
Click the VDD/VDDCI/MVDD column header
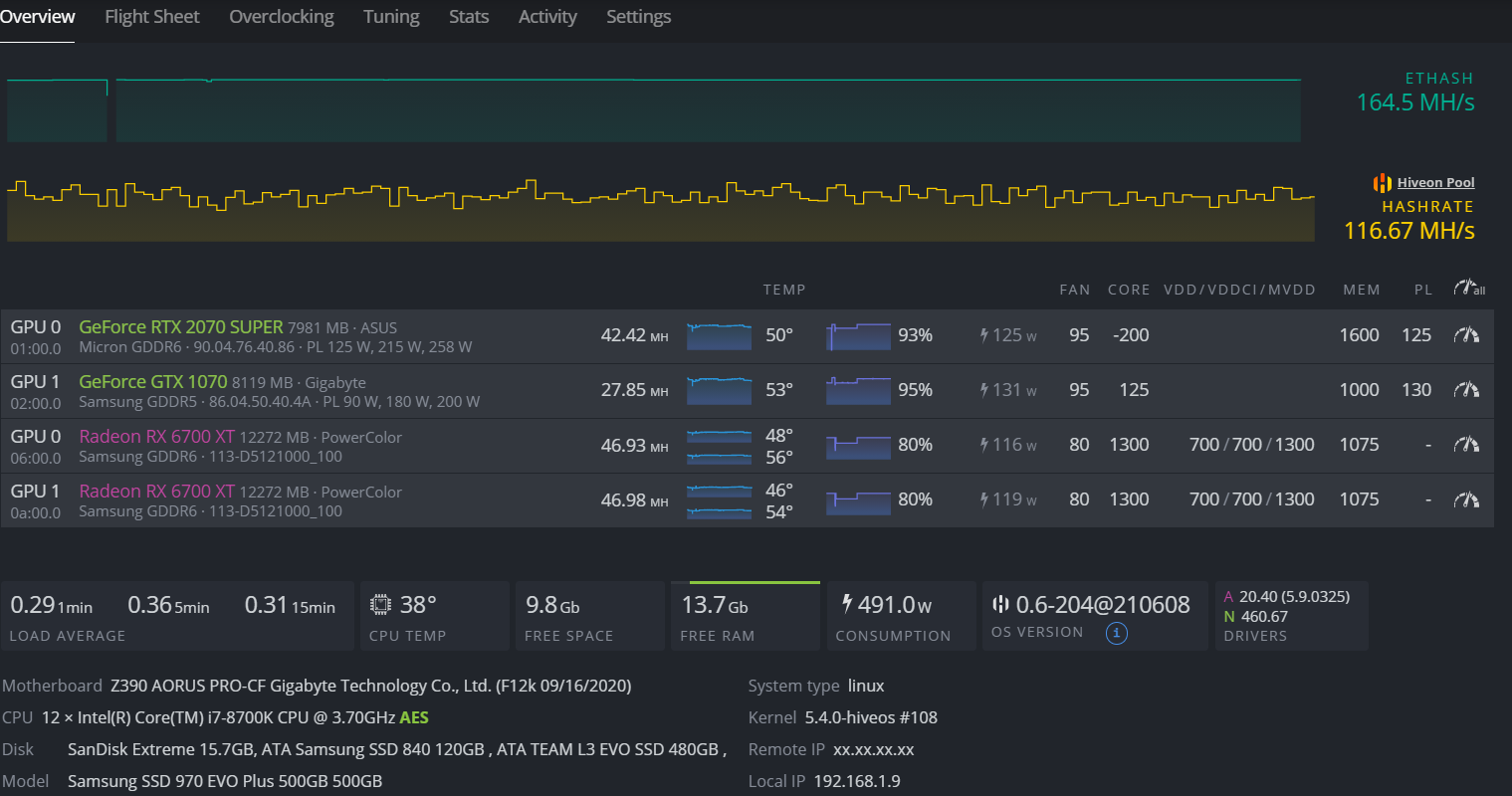click(1239, 290)
